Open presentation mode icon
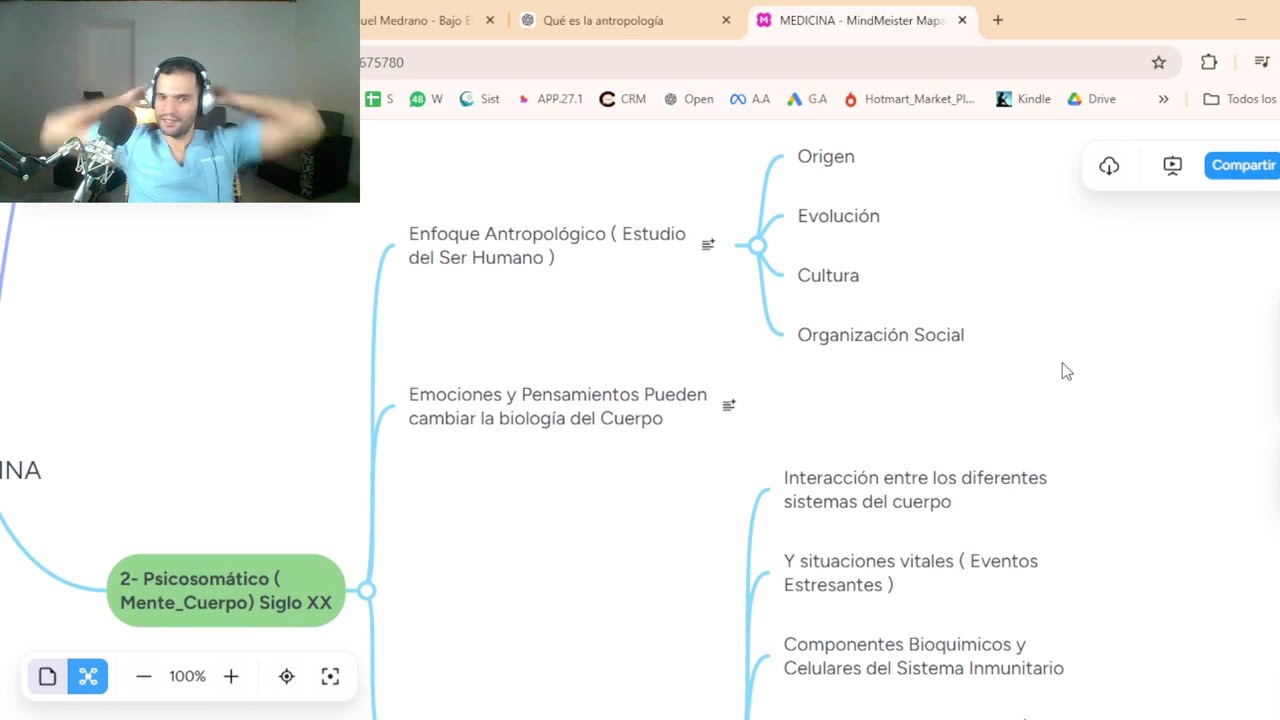The height and width of the screenshot is (720, 1280). [x=1173, y=166]
